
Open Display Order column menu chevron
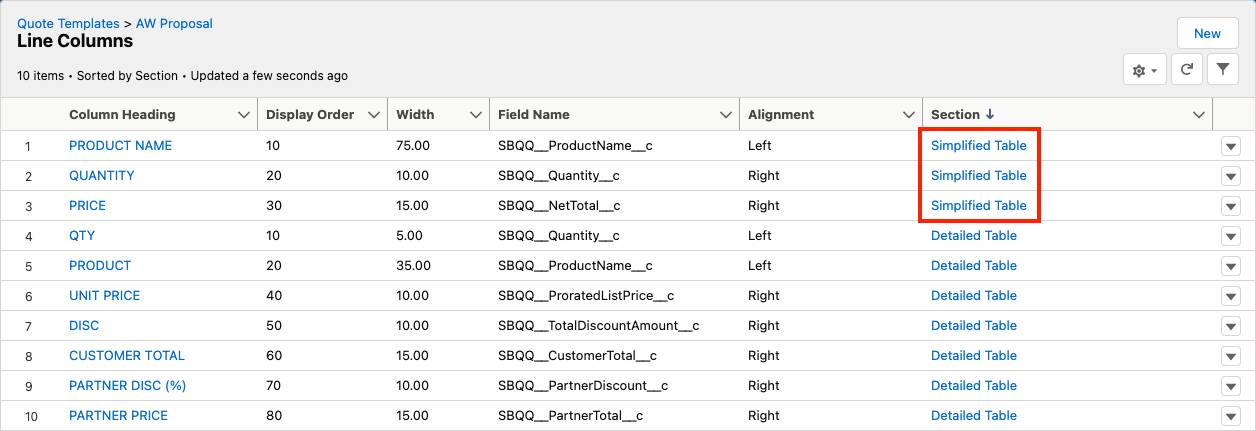point(374,115)
